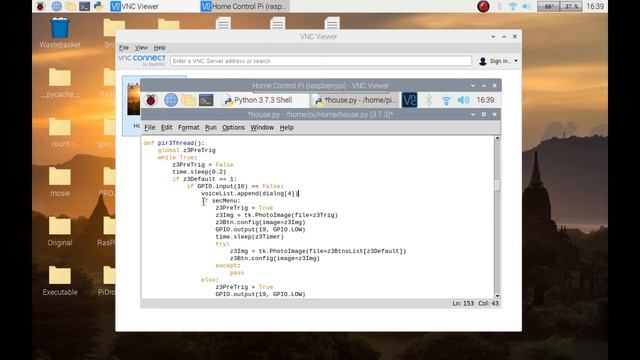The image size is (640, 360).
Task: Open the Options menu in IDLE editor
Action: (233, 127)
